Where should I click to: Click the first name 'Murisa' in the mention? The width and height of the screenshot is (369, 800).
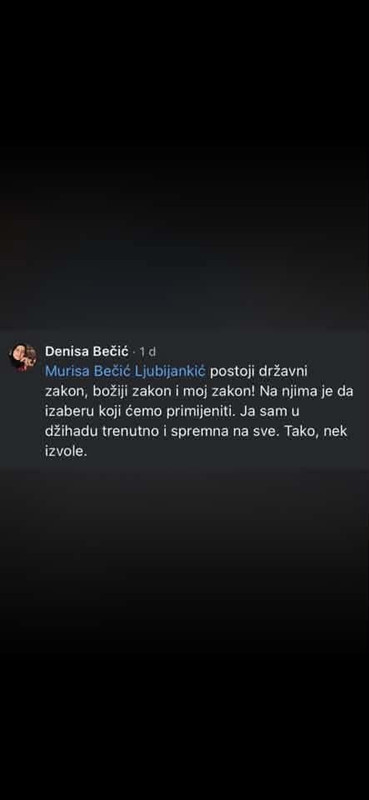click(x=67, y=371)
